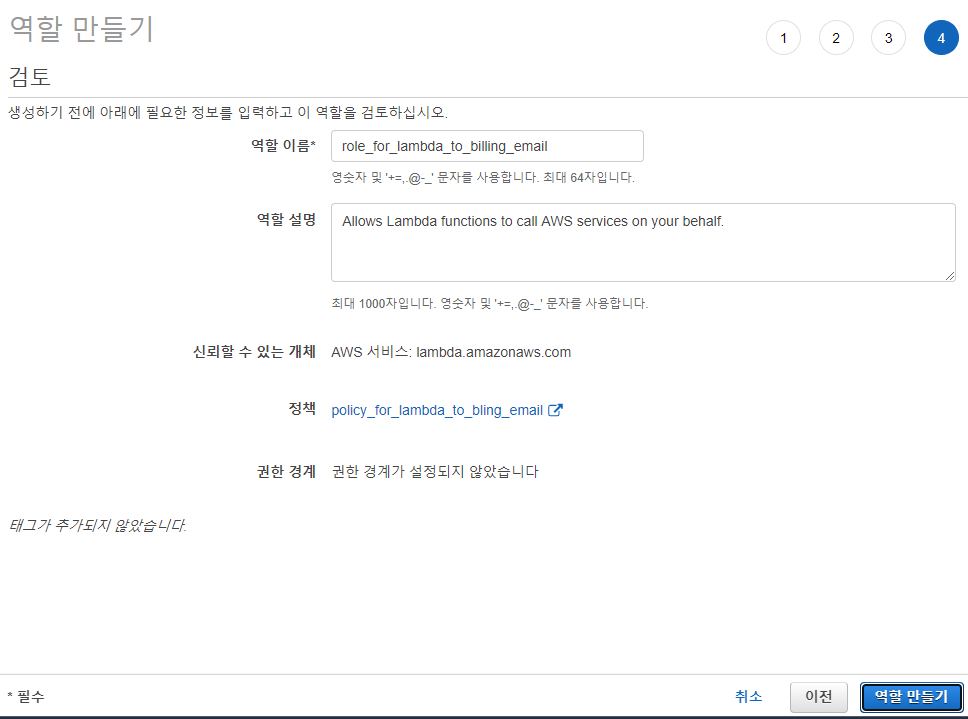968x719 pixels.
Task: Click the blue 역할 만들기 create role button
Action: (911, 697)
